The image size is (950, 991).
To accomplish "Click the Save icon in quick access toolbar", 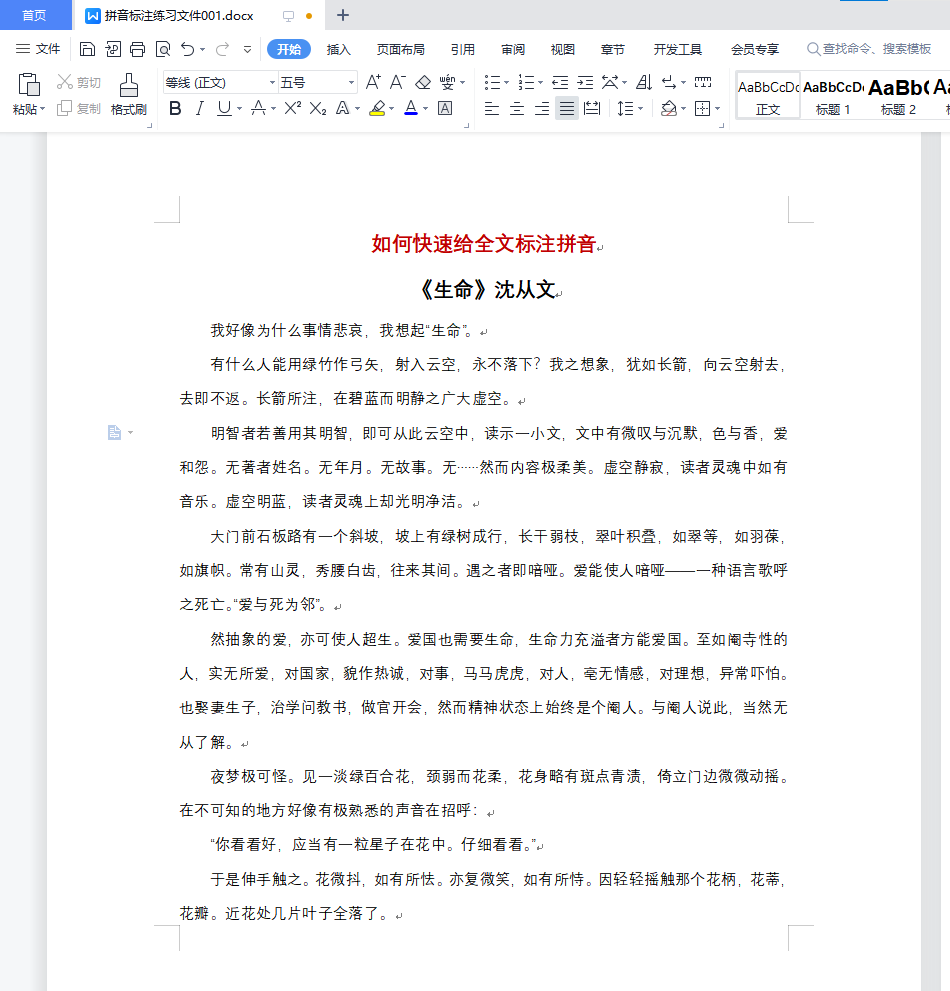I will (87, 49).
